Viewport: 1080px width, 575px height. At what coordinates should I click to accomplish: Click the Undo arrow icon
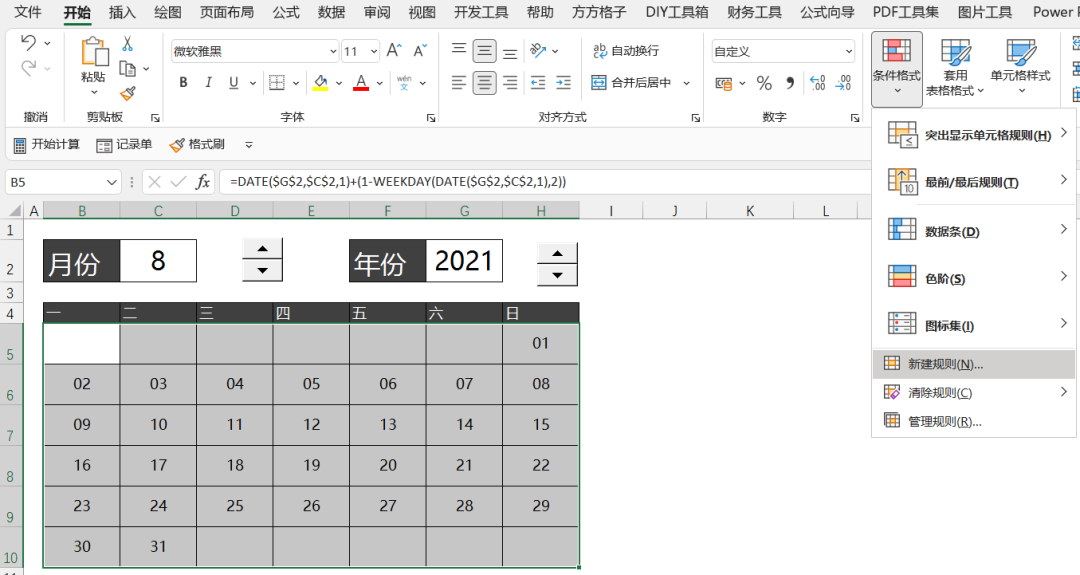point(28,43)
